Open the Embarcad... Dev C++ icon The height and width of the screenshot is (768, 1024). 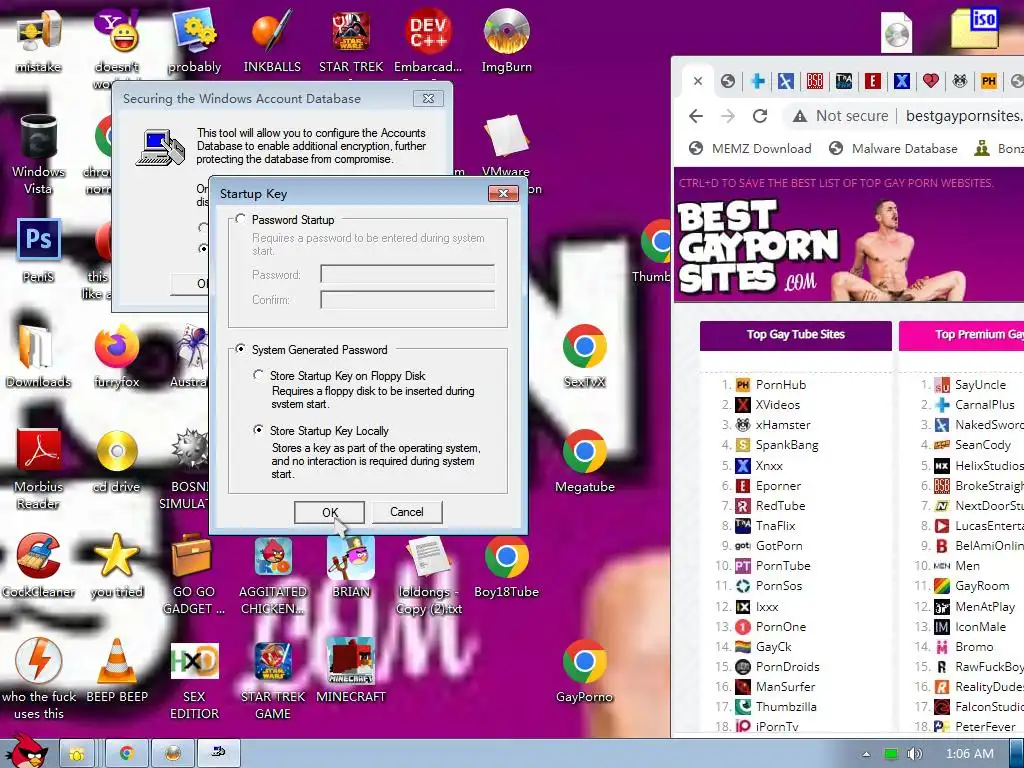coord(428,40)
